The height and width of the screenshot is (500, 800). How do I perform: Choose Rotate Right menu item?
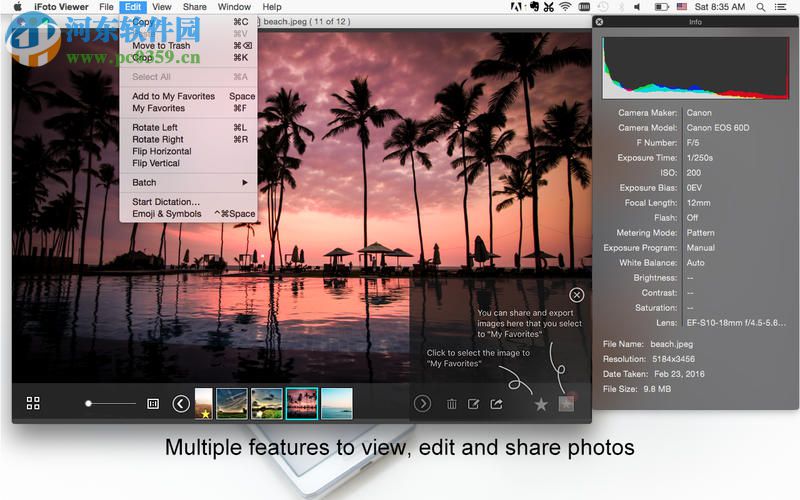(x=188, y=139)
